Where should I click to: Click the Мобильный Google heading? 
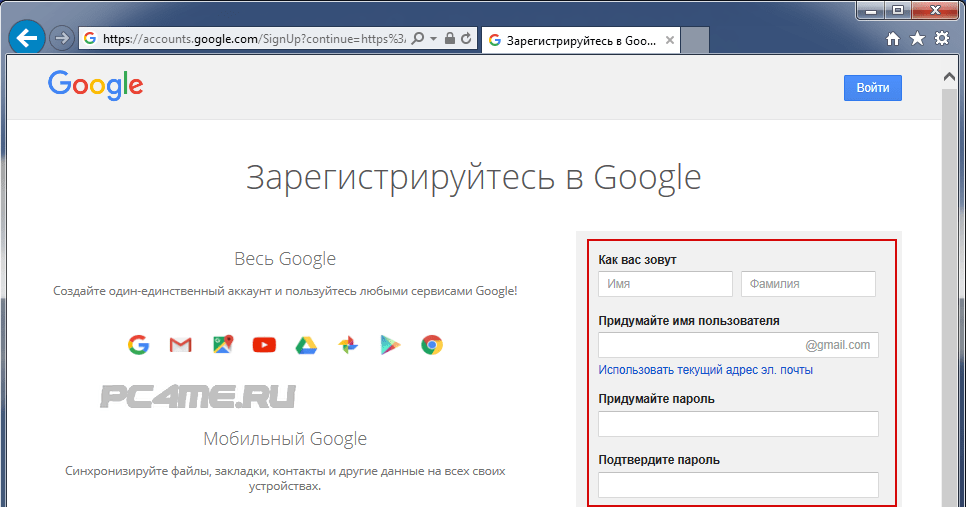(x=285, y=439)
